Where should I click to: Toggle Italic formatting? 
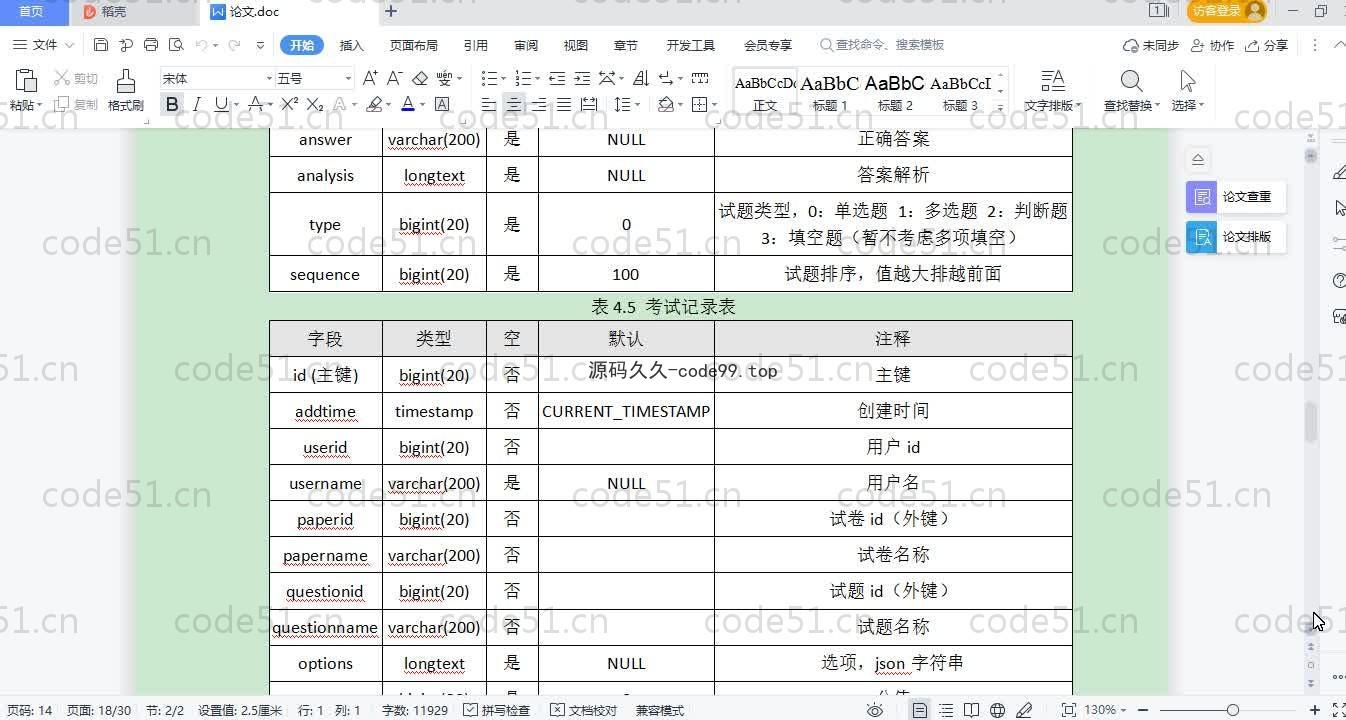197,104
